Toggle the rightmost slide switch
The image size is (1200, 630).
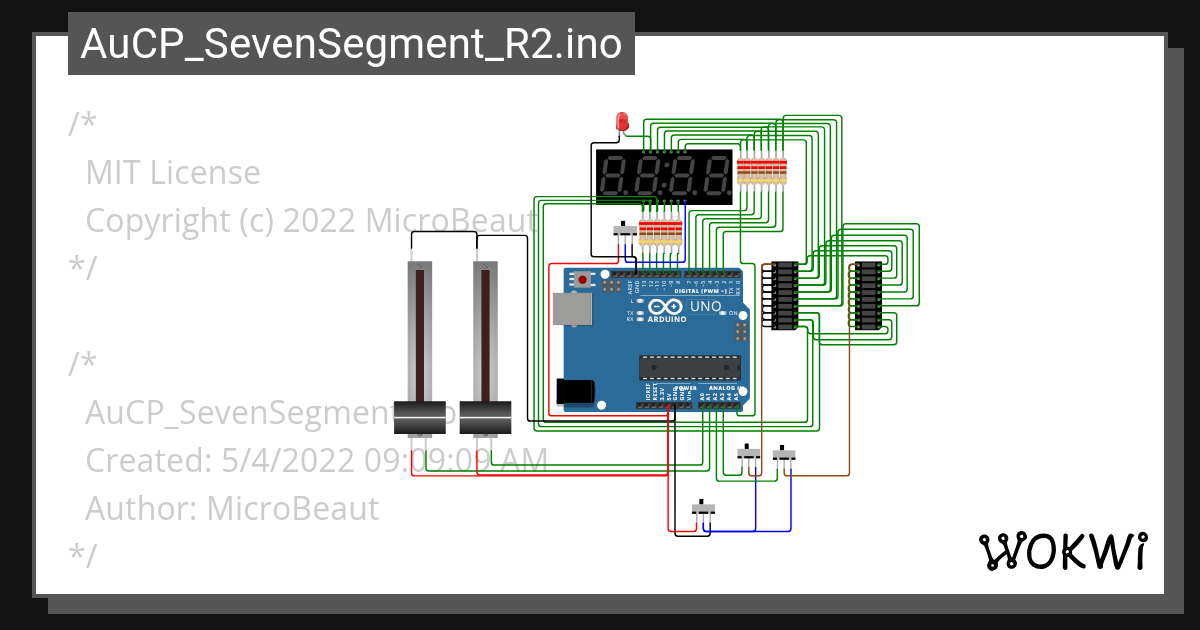[x=782, y=455]
